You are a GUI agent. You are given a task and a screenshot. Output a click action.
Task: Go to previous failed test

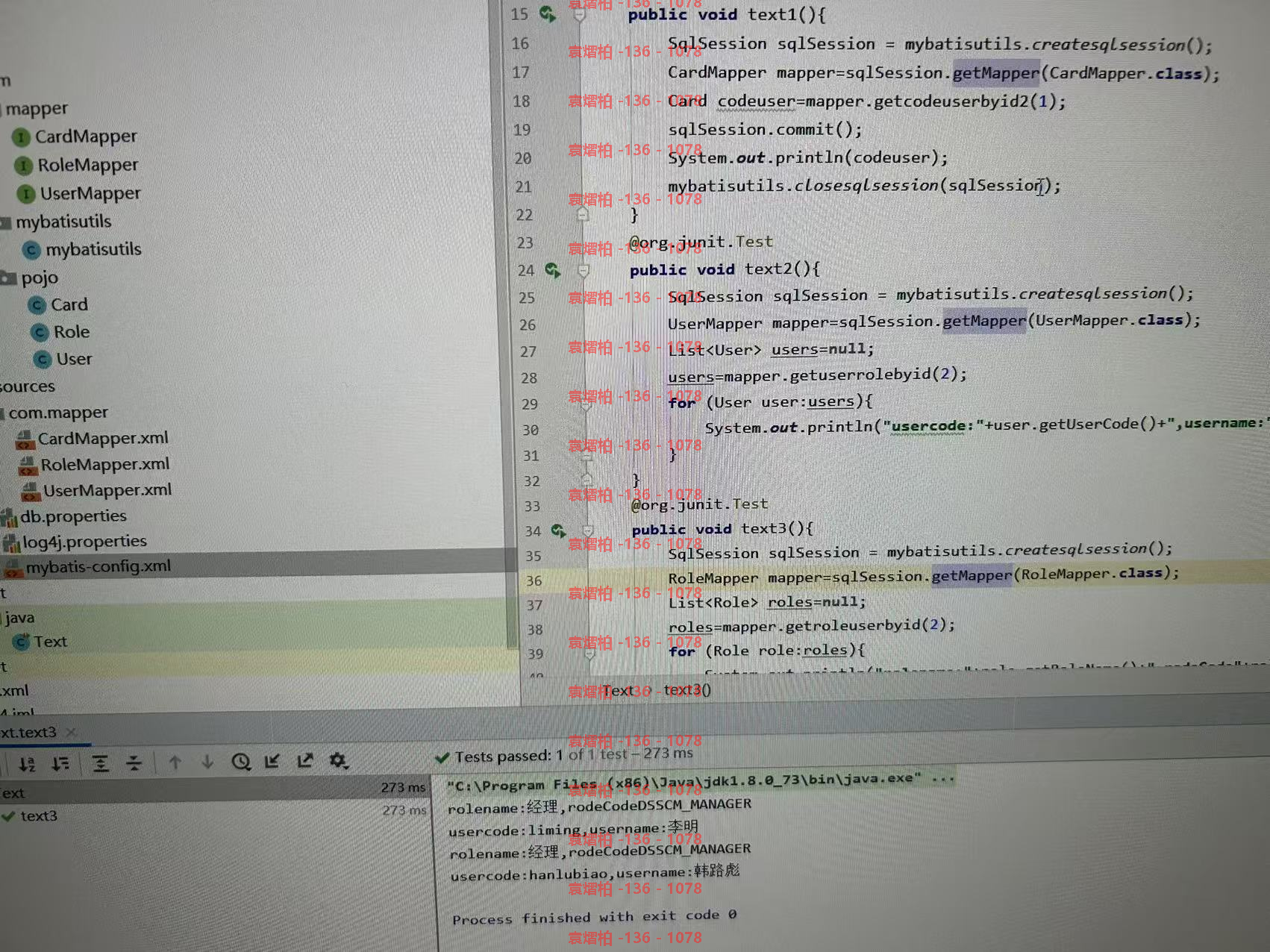[x=175, y=762]
